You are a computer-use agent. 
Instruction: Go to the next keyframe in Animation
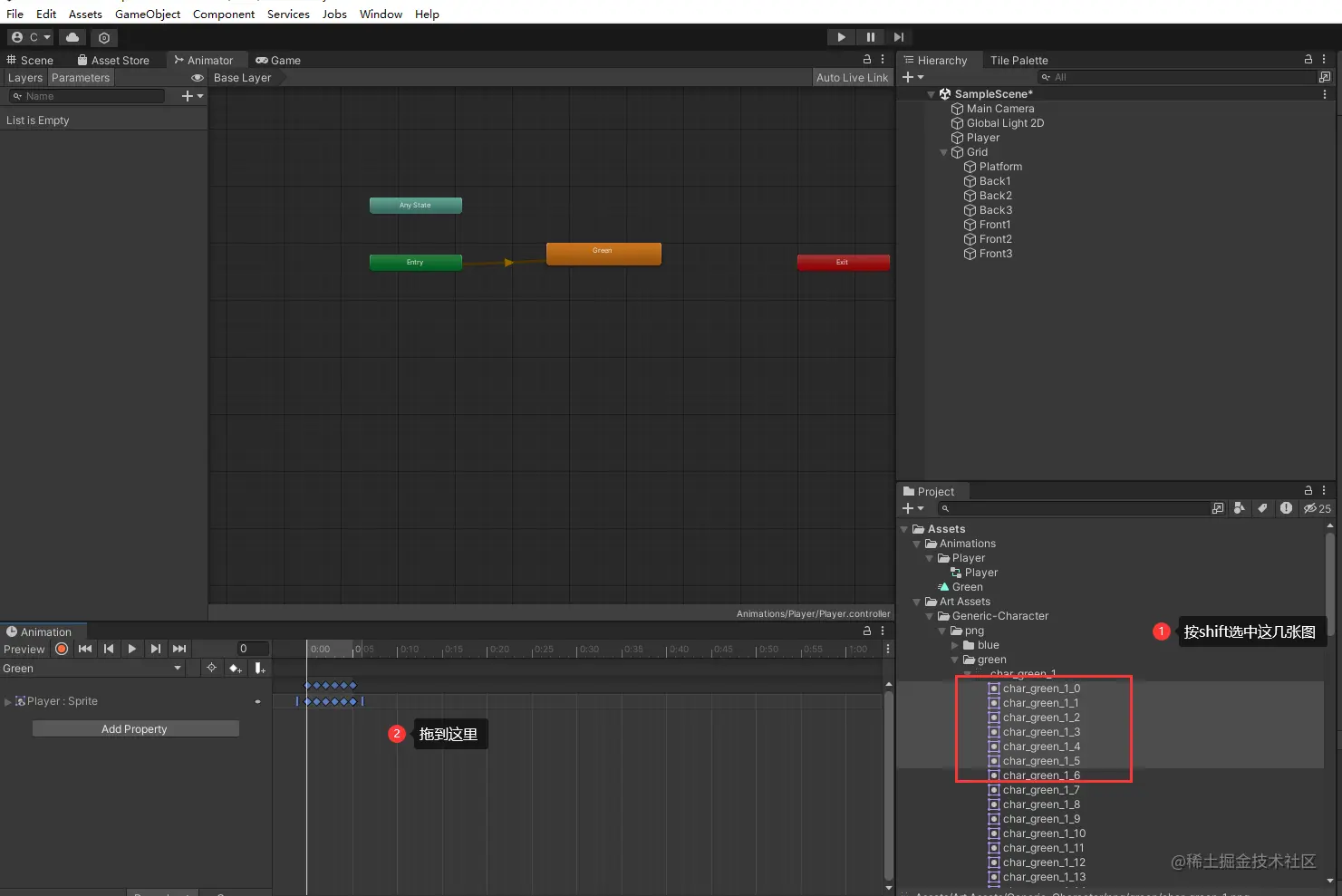(156, 649)
